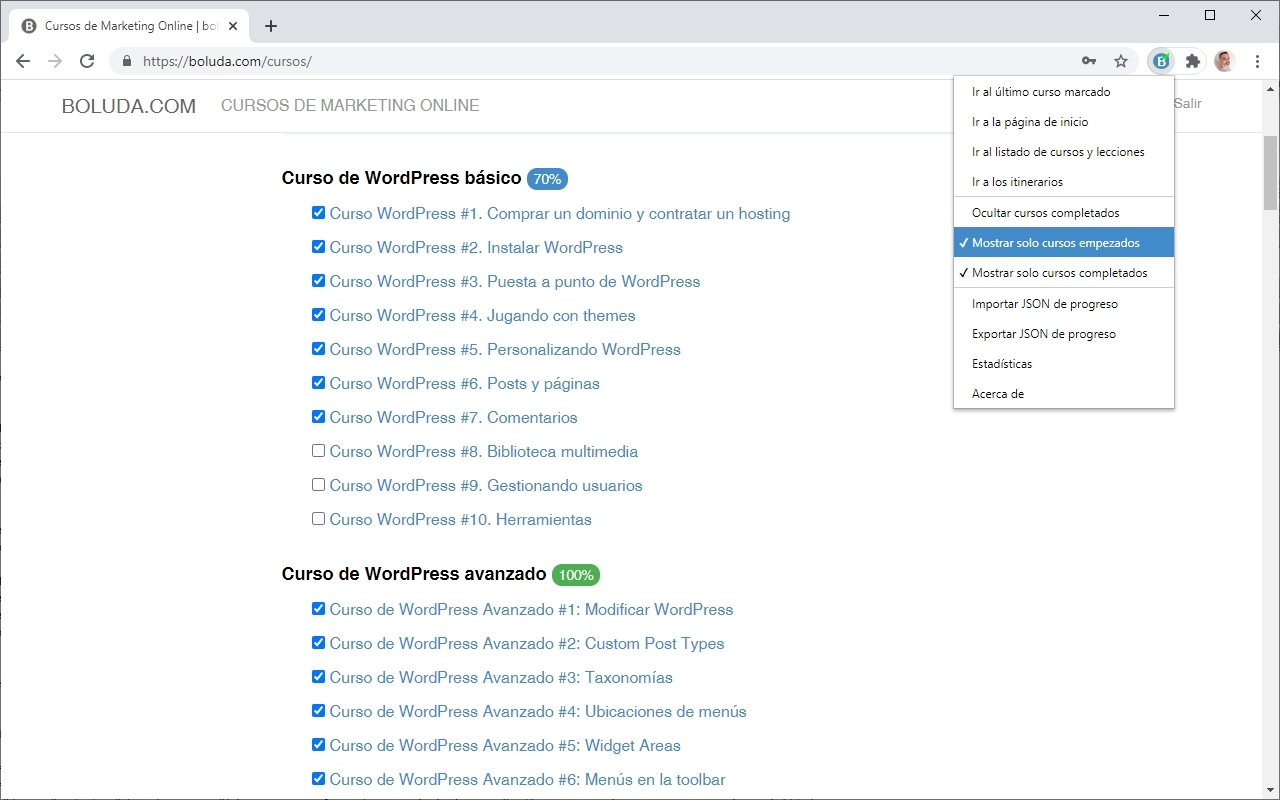
Task: Open a new tab with plus icon
Action: pos(271,26)
